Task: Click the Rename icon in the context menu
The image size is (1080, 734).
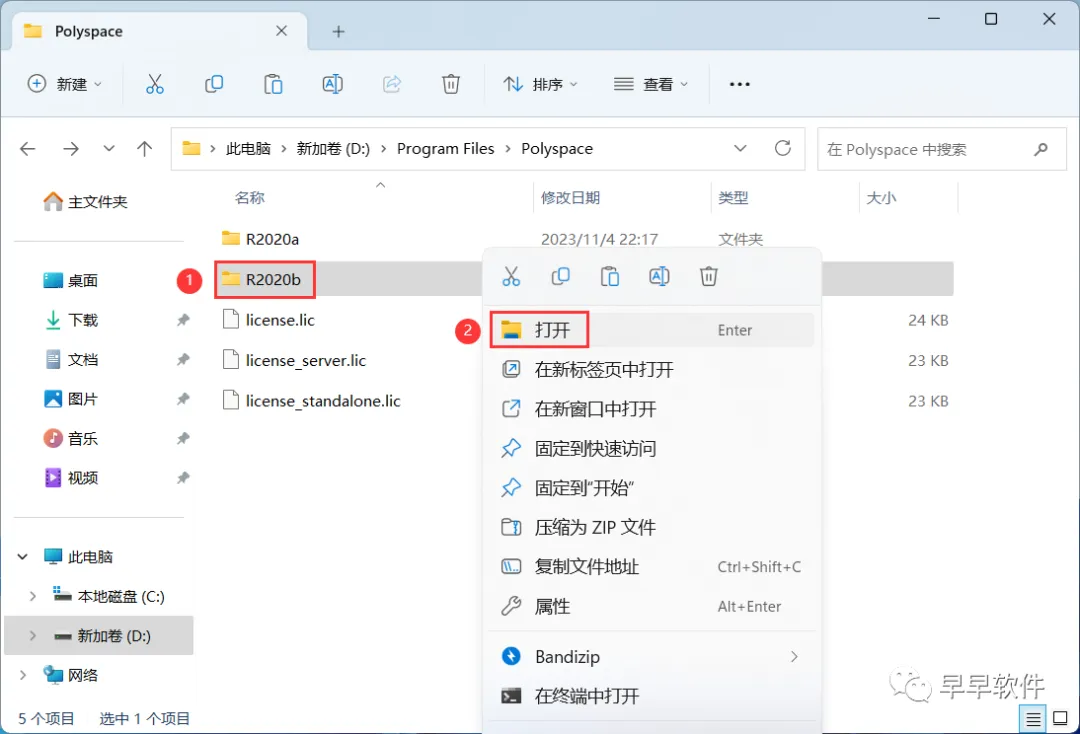Action: pos(659,277)
